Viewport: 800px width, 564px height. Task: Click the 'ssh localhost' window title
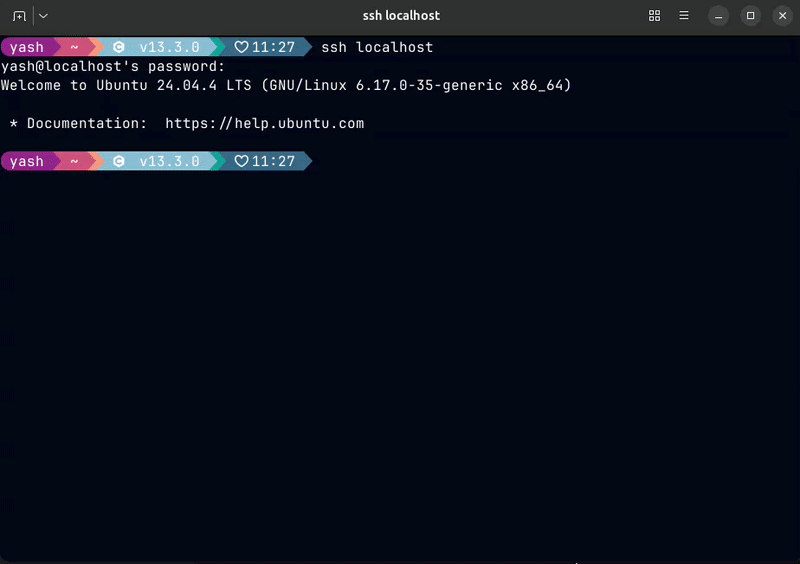point(401,16)
